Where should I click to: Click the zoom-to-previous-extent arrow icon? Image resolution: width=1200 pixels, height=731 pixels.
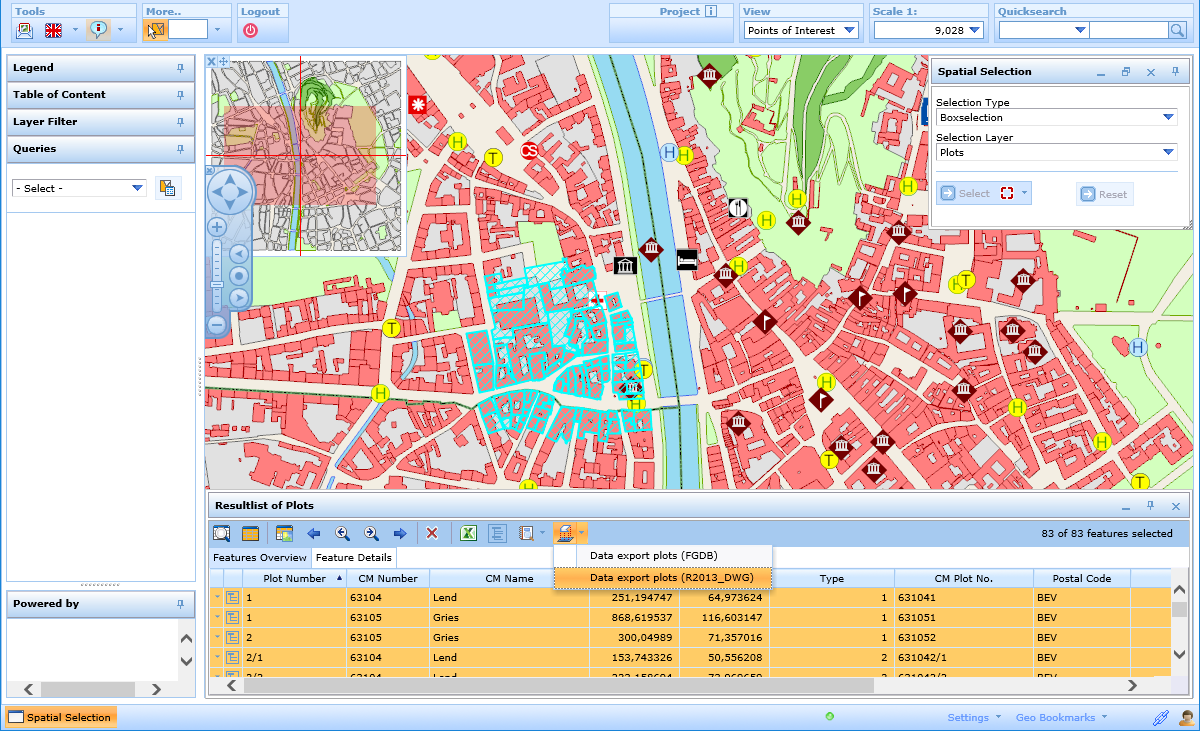341,533
